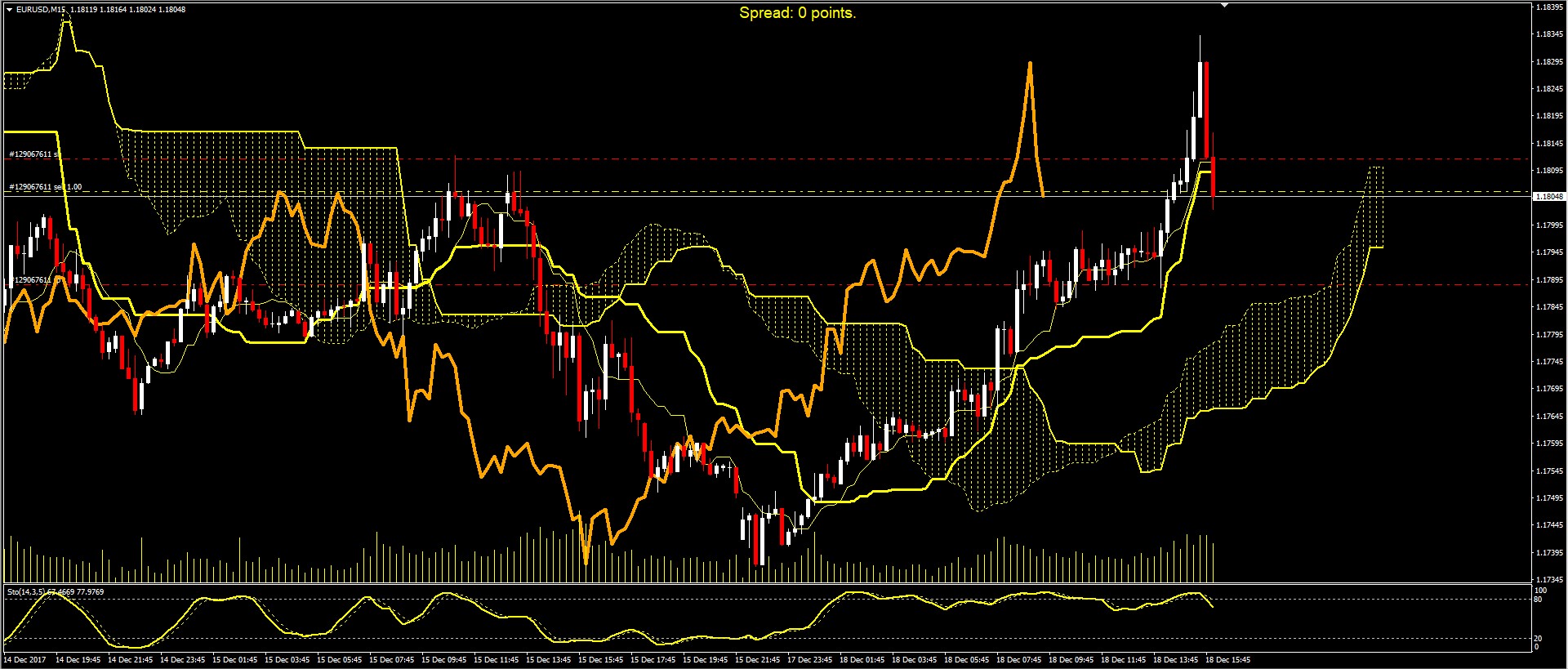Click the tallest red candle near the latest price

click(1206, 109)
